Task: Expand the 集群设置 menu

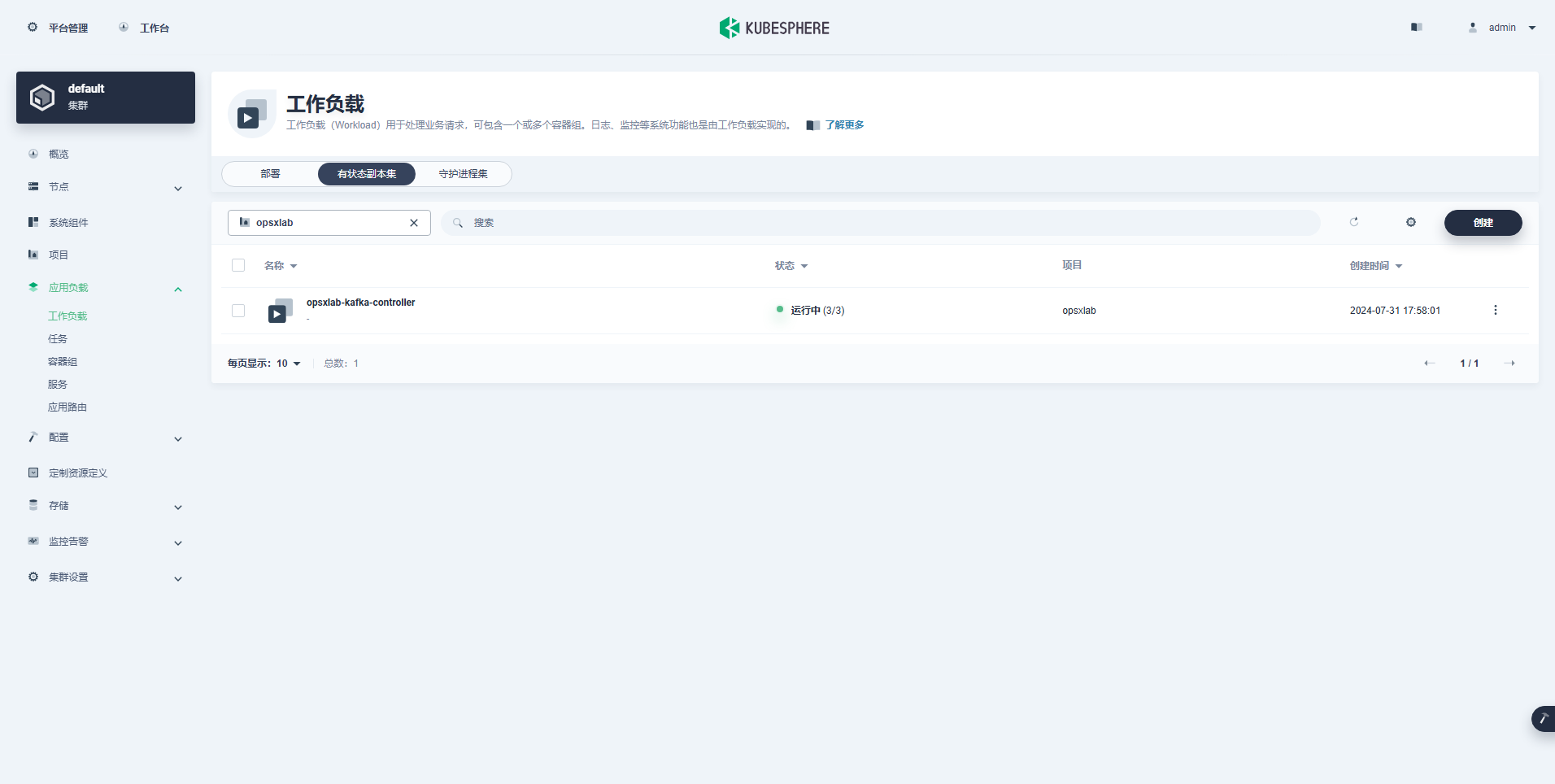Action: (106, 577)
